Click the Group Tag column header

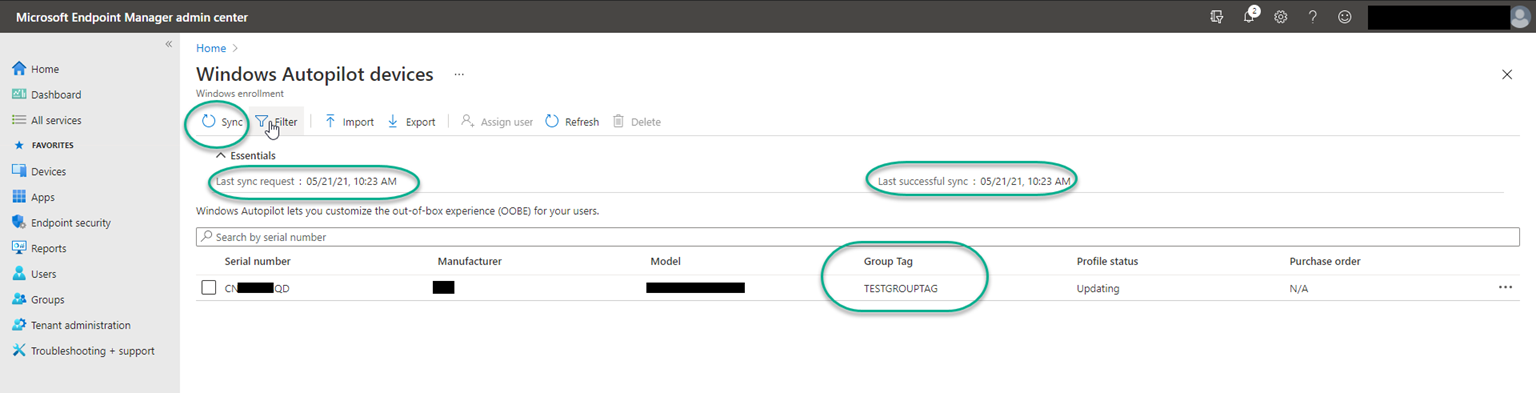click(x=888, y=262)
